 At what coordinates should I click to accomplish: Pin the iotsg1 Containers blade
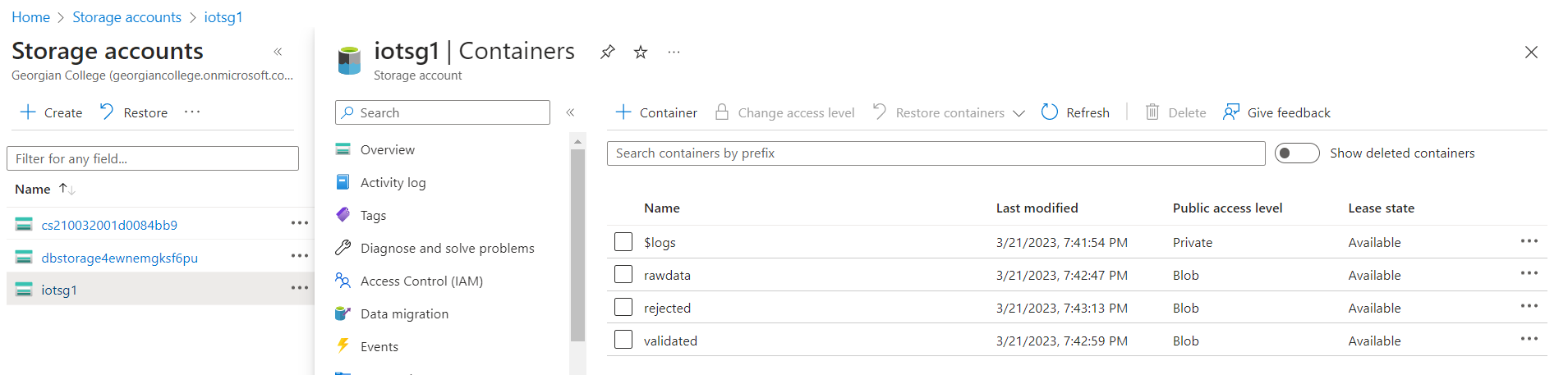pyautogui.click(x=607, y=53)
